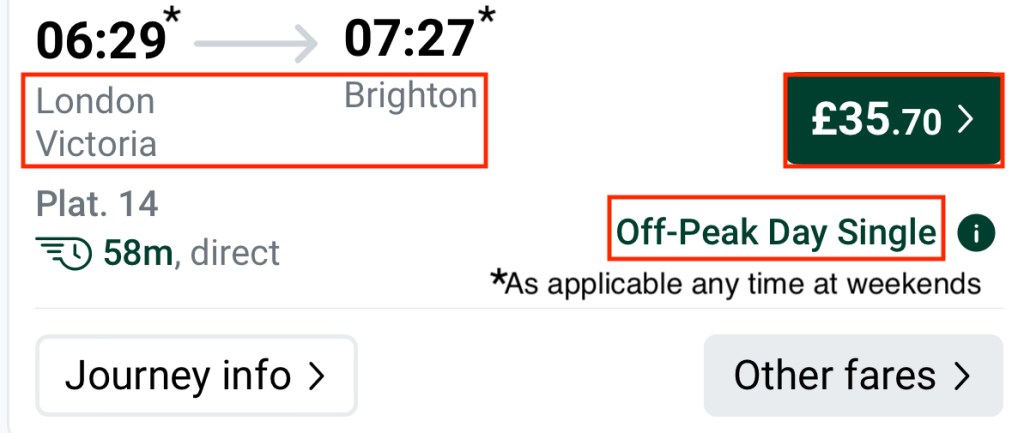Click the 06:29 departure time
1024x433 pixels.
(100, 41)
